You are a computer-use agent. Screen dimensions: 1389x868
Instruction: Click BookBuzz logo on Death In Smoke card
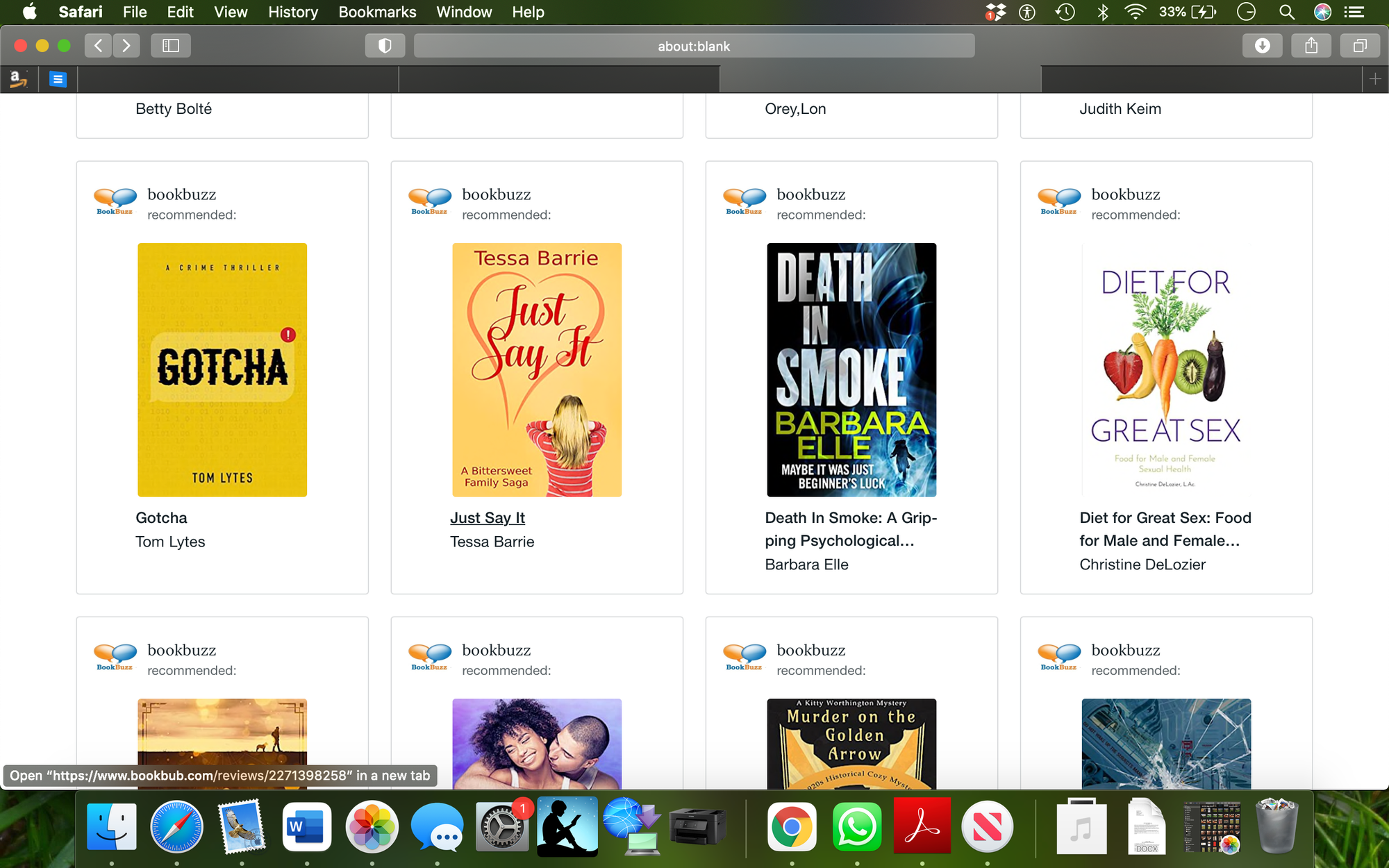click(x=744, y=201)
